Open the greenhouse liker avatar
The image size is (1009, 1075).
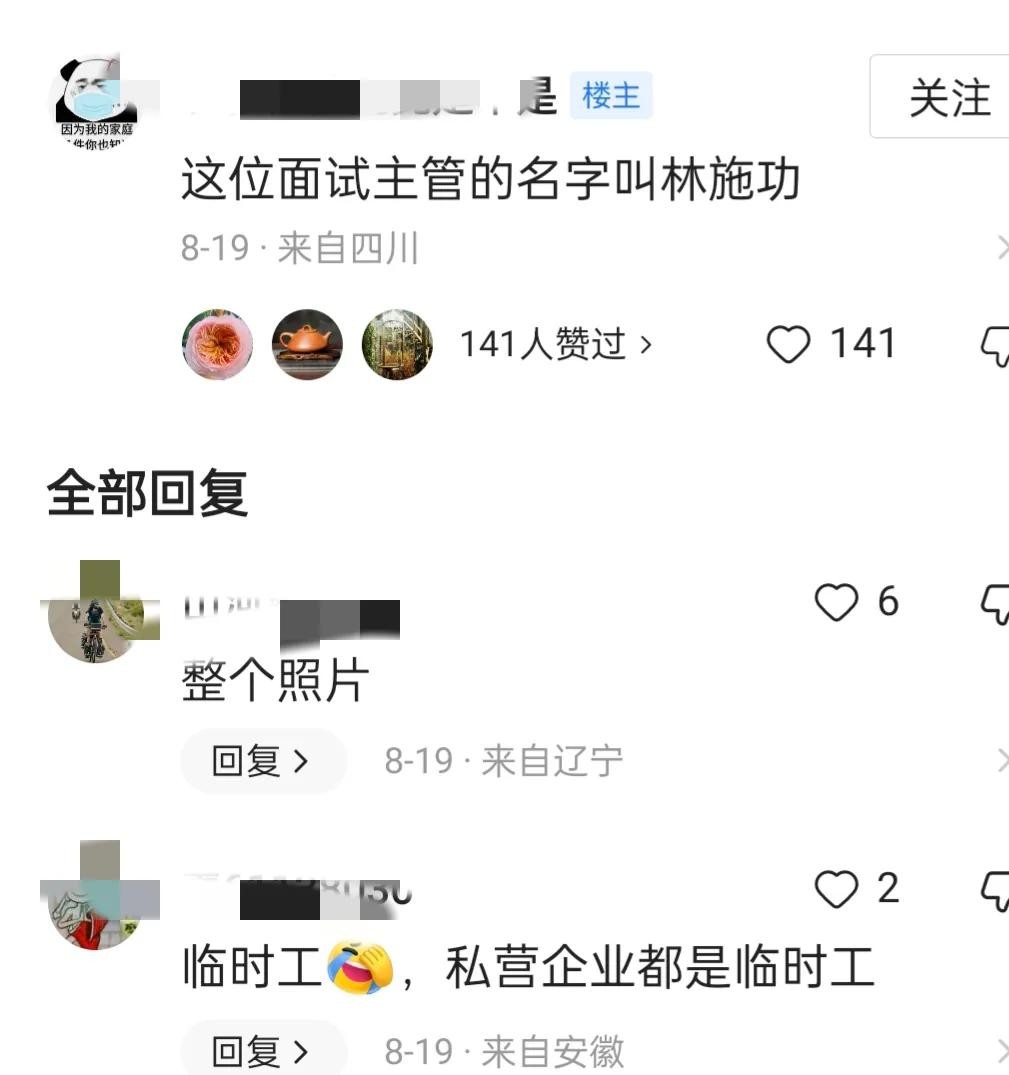tap(397, 344)
